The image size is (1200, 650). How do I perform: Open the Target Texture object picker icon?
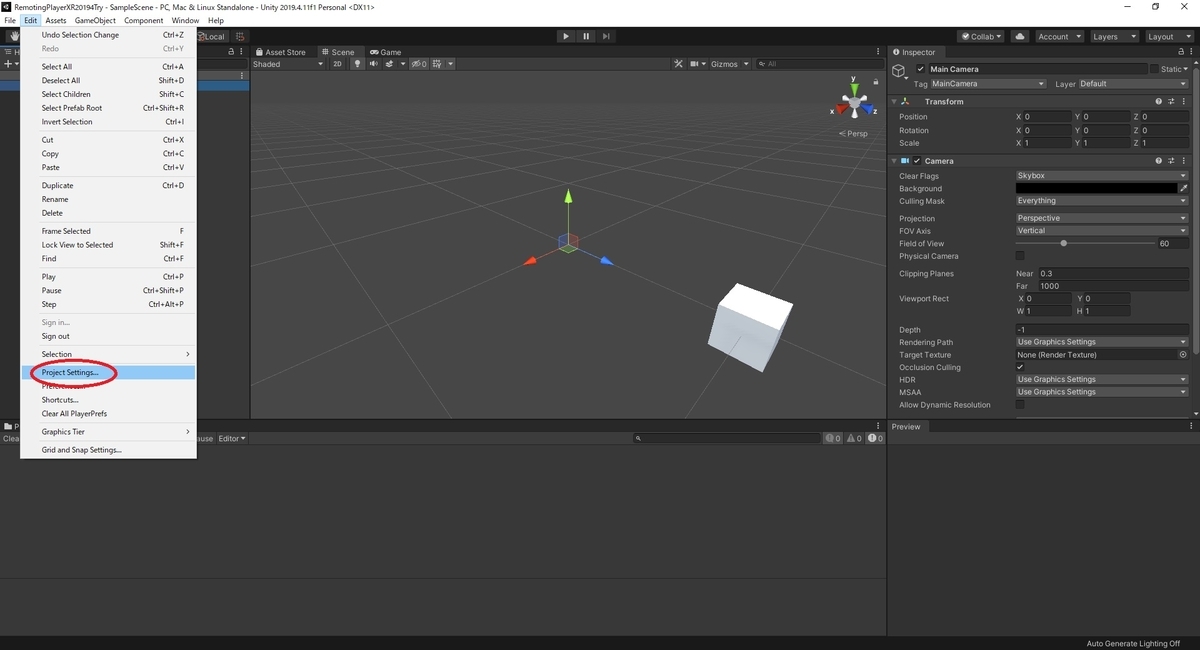(x=1183, y=354)
